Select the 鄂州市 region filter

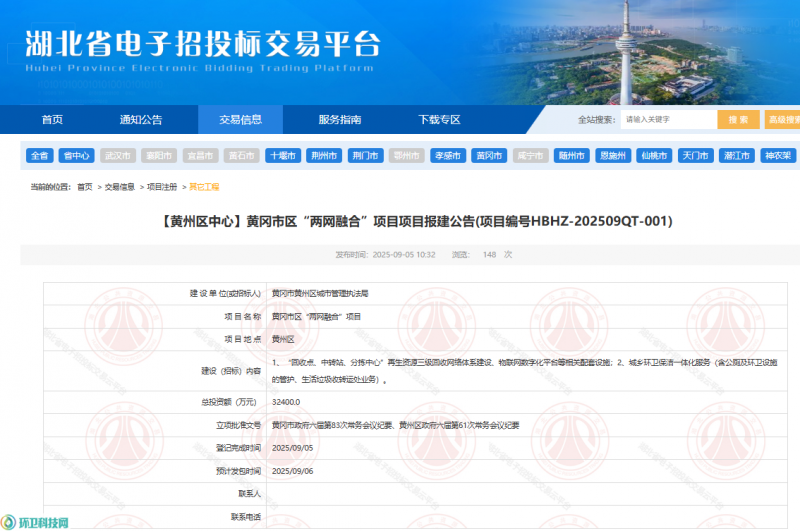pos(407,156)
